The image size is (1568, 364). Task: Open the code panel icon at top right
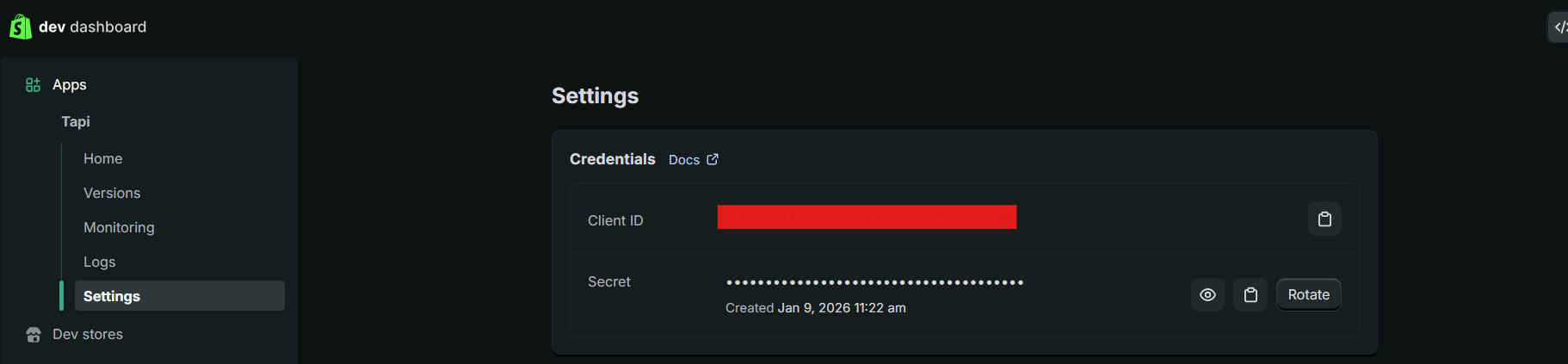coord(1559,27)
